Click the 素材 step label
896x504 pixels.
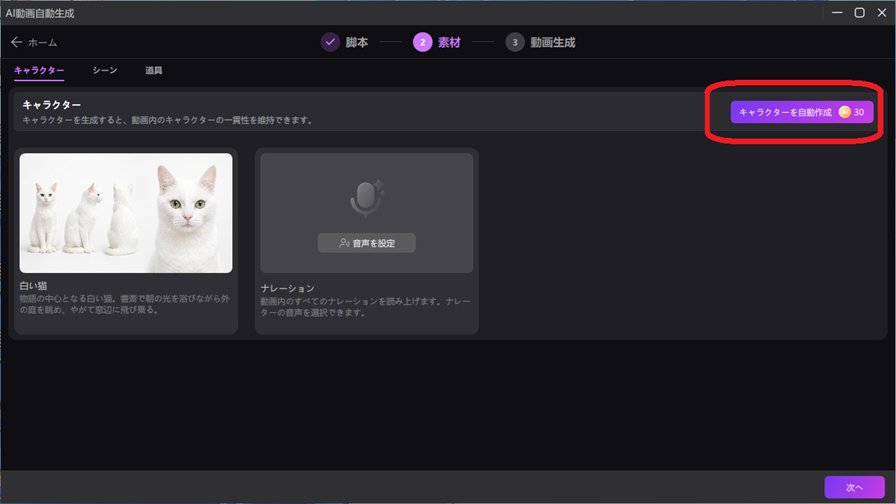(x=449, y=42)
